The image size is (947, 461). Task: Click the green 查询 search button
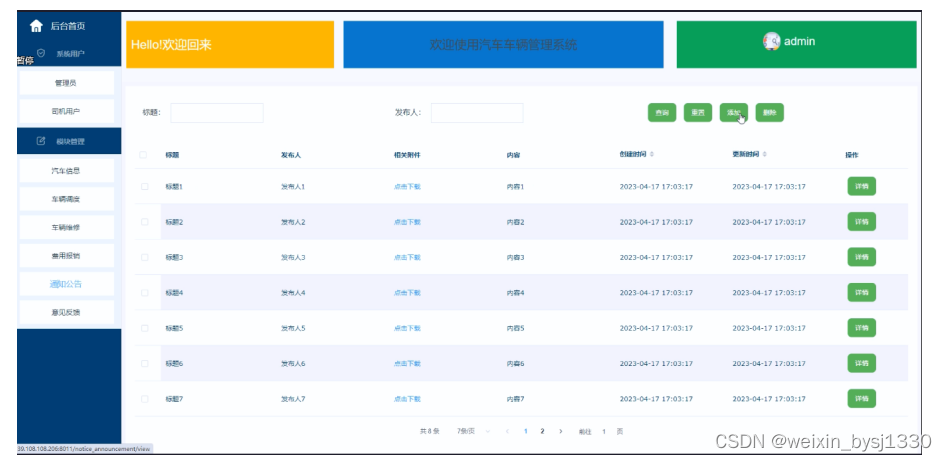pos(662,112)
